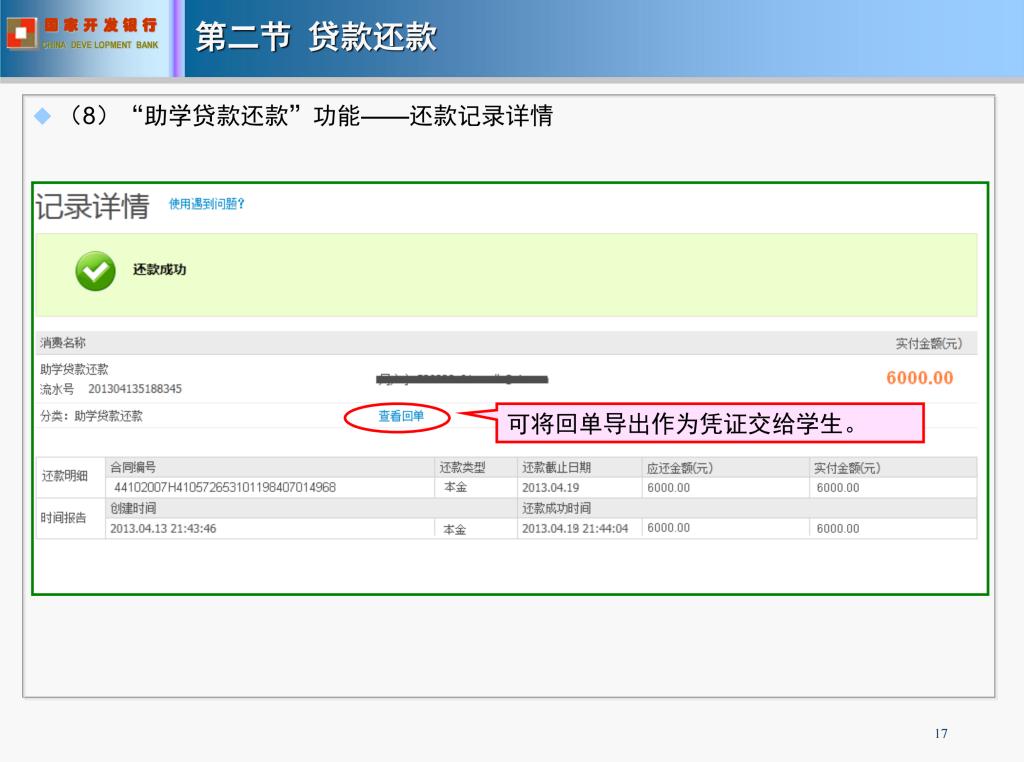Select creation time 2013.04.13 21:43:46
Screen dimensions: 1024x762
163,528
